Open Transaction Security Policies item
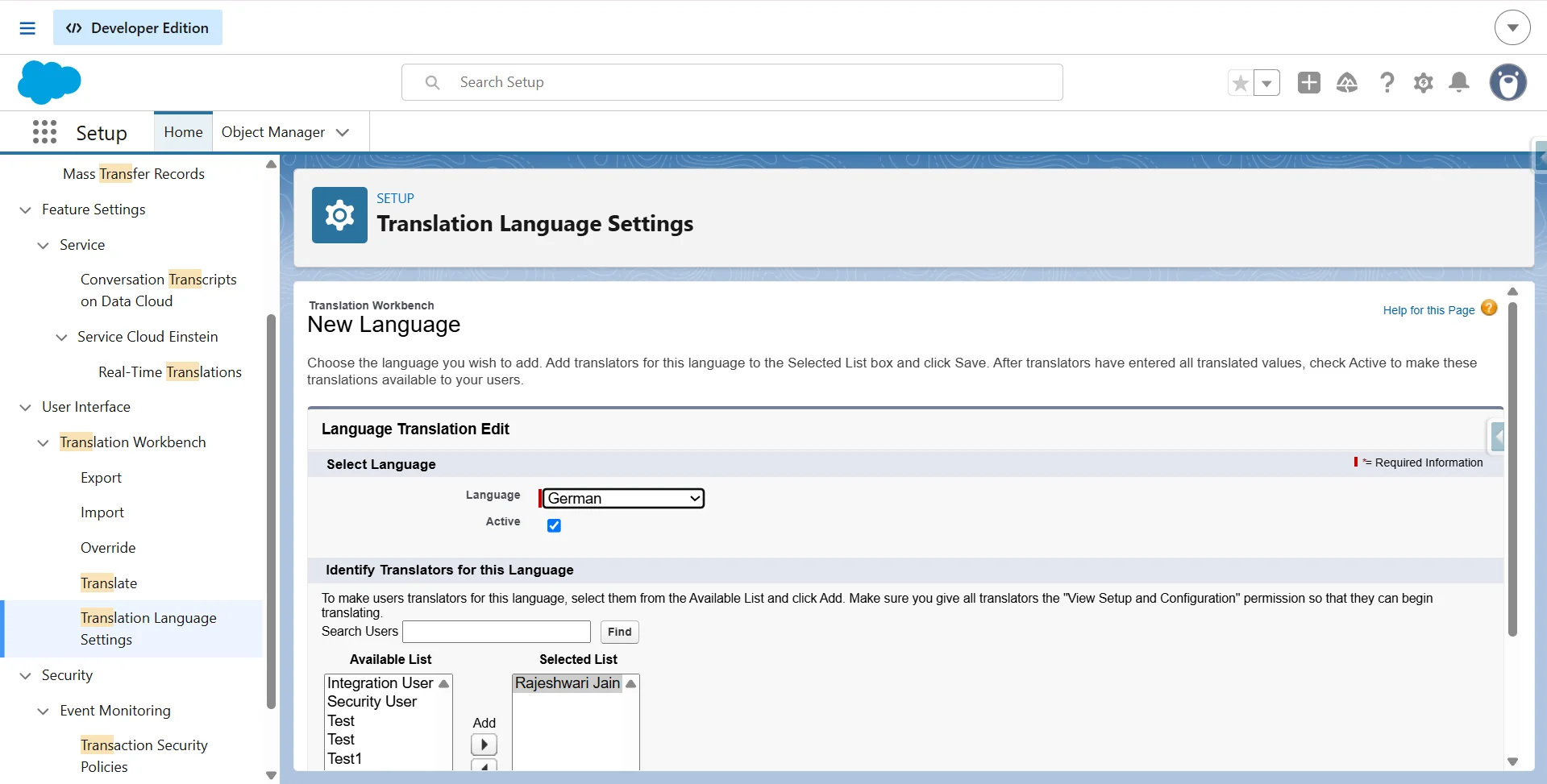This screenshot has height=784, width=1547. point(144,756)
